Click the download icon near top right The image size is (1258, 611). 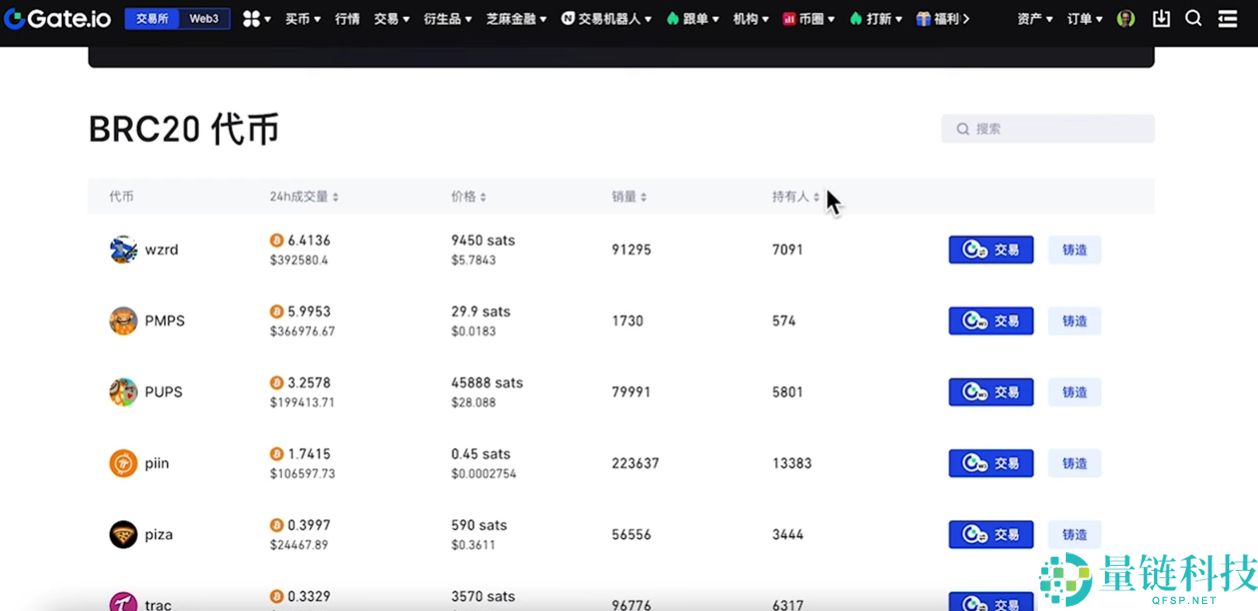click(x=1160, y=18)
